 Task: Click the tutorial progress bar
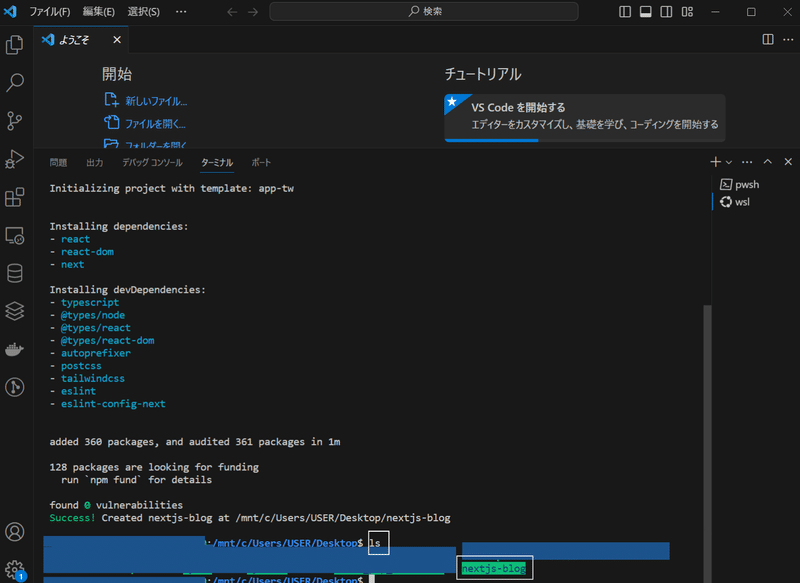[x=585, y=140]
